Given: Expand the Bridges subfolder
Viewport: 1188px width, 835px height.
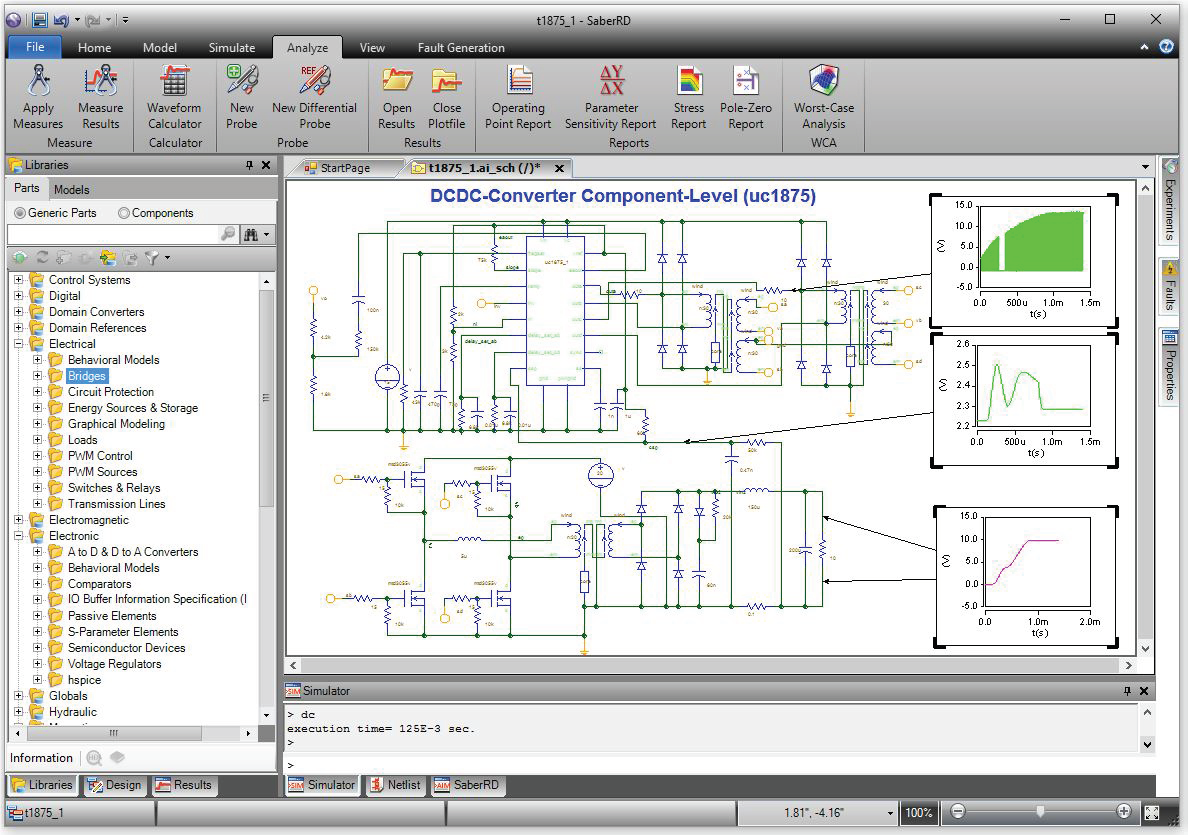Looking at the screenshot, I should pos(37,375).
